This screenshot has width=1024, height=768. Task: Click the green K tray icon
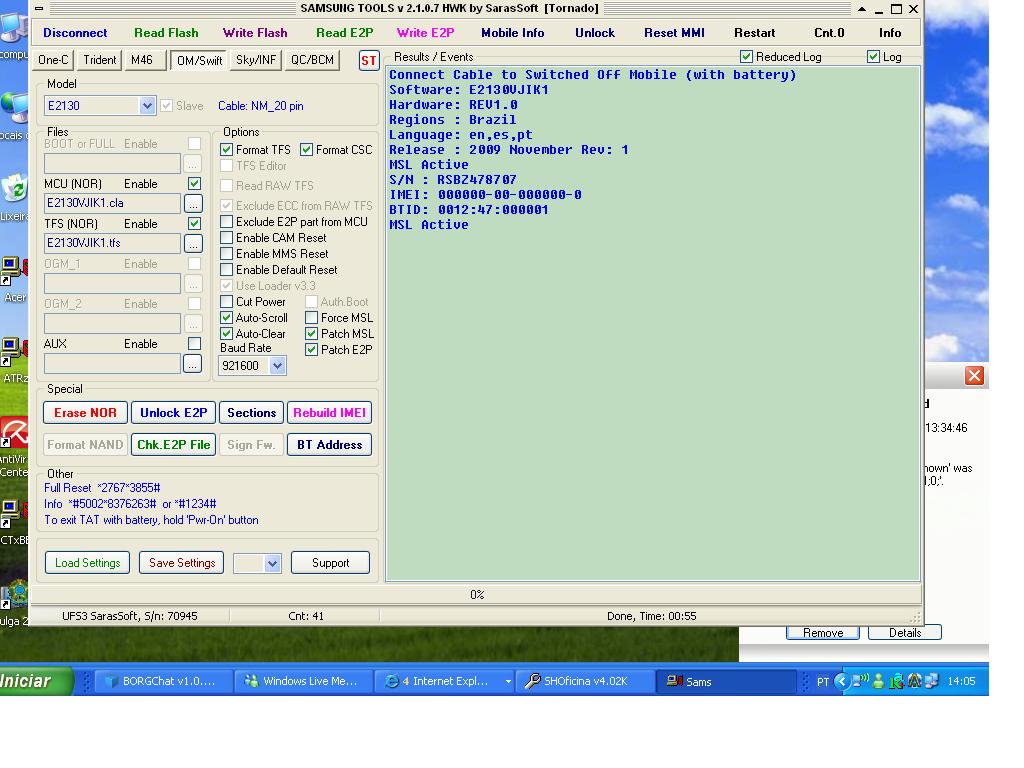click(896, 681)
